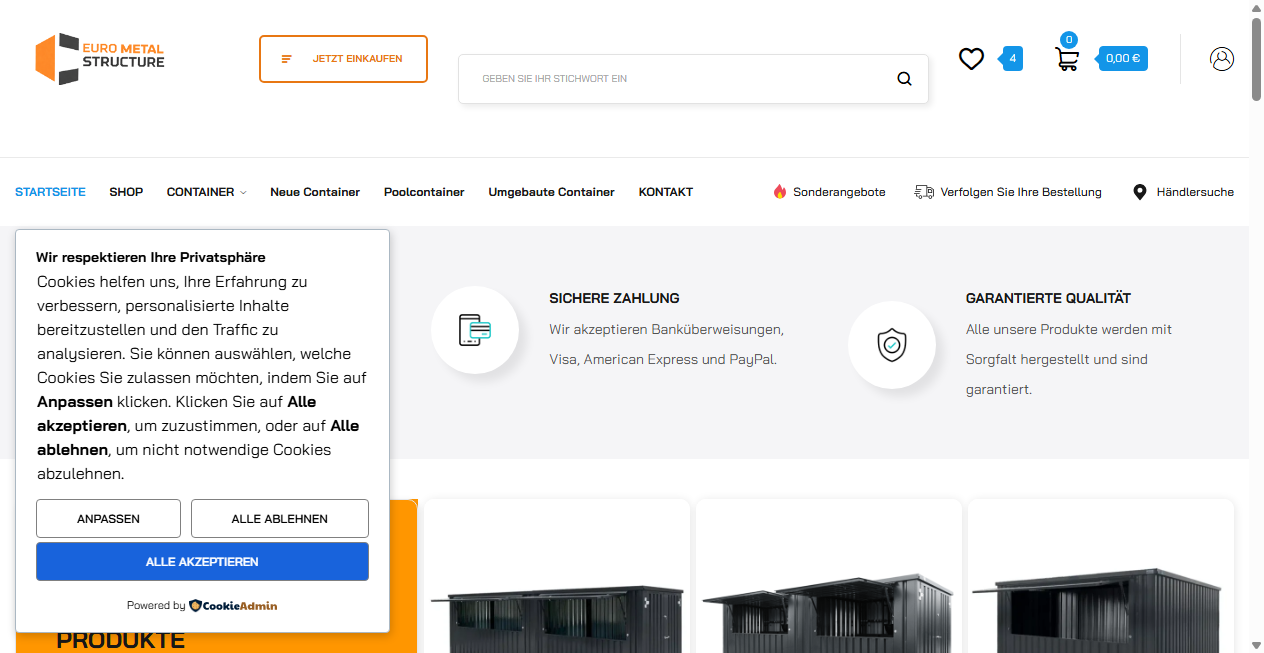
Task: Click the delivery truck tracking icon
Action: [x=922, y=191]
